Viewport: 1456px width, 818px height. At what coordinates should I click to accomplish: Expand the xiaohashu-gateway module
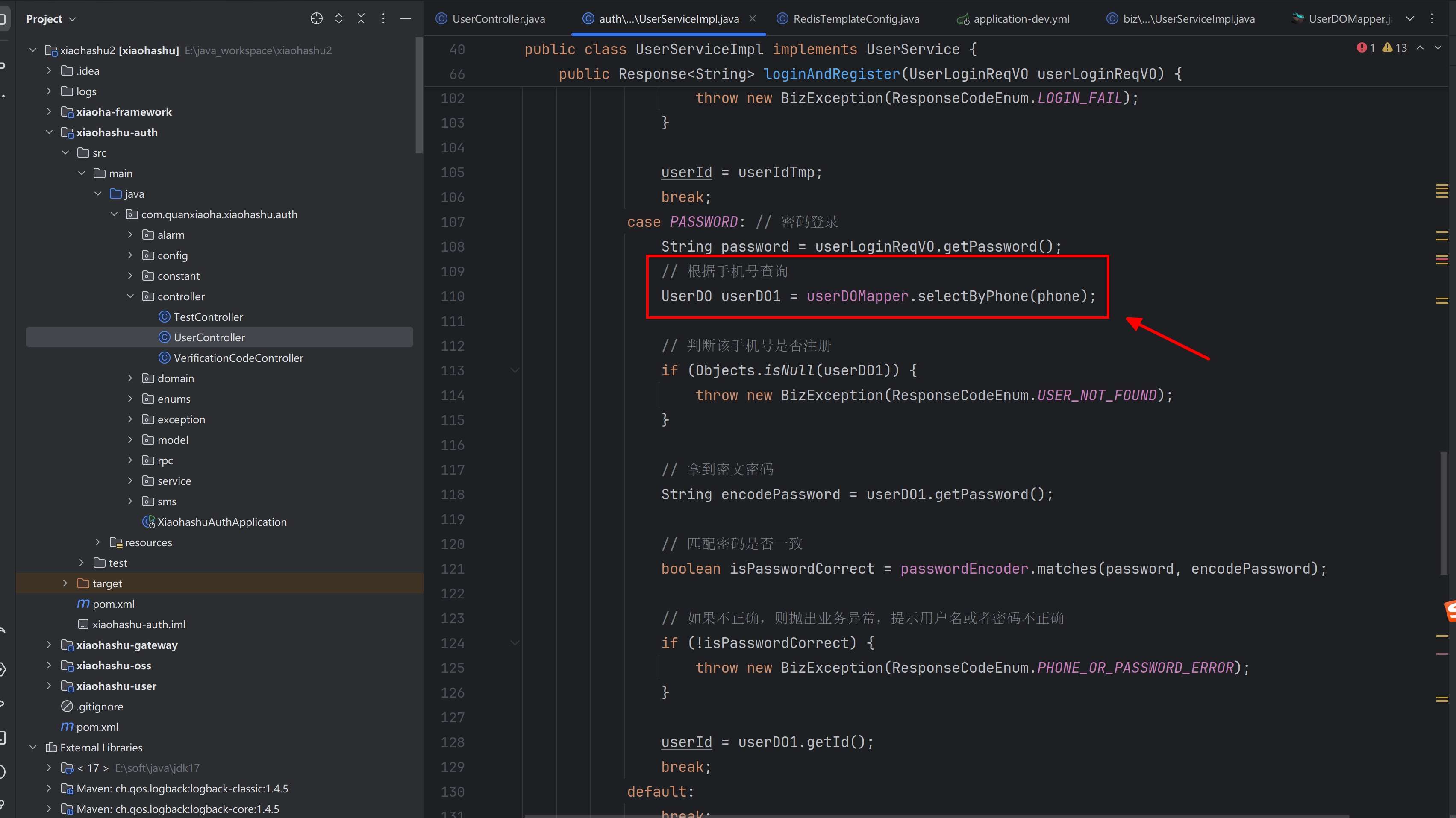49,645
